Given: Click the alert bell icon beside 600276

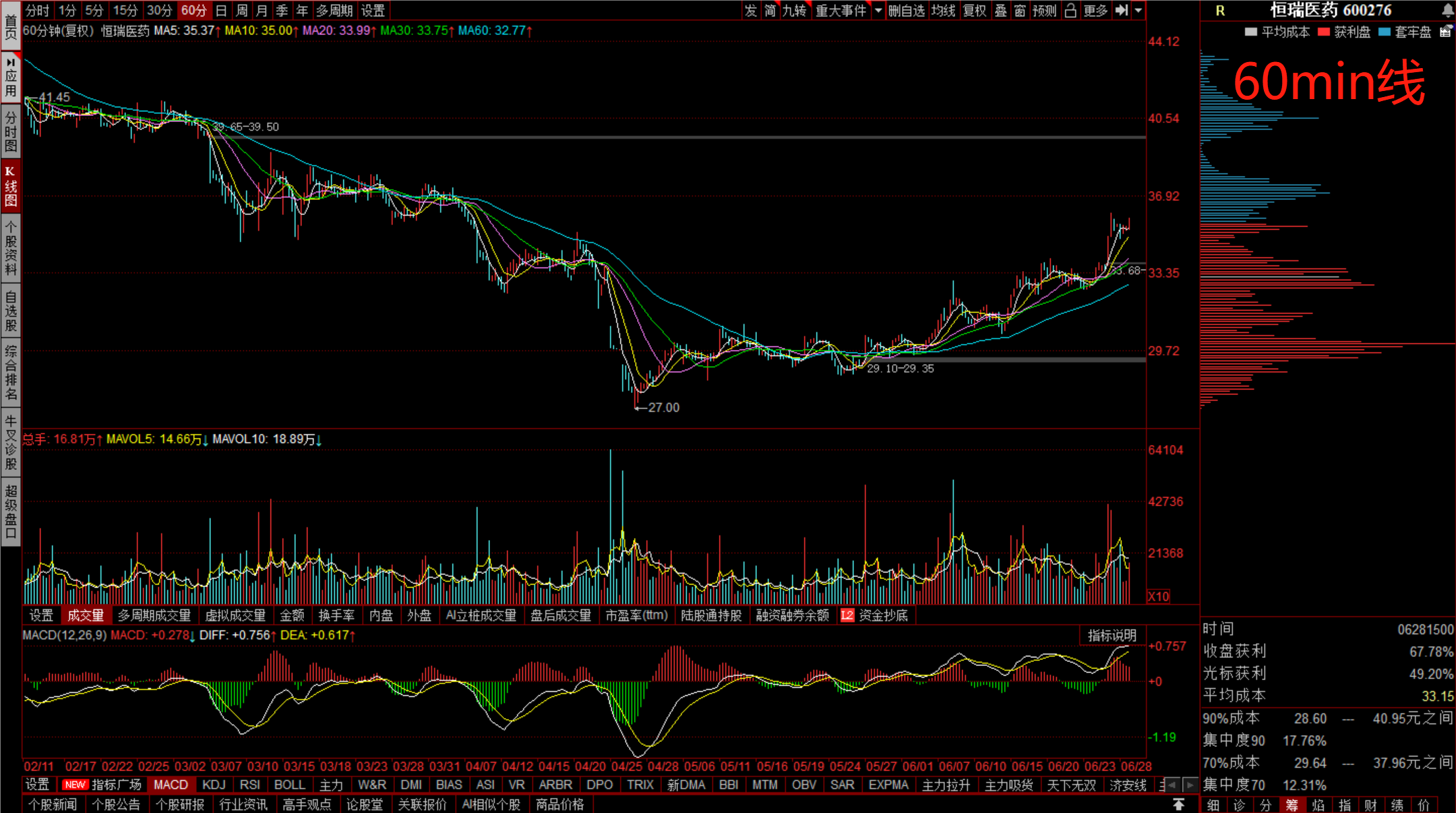Looking at the screenshot, I should [x=1447, y=10].
